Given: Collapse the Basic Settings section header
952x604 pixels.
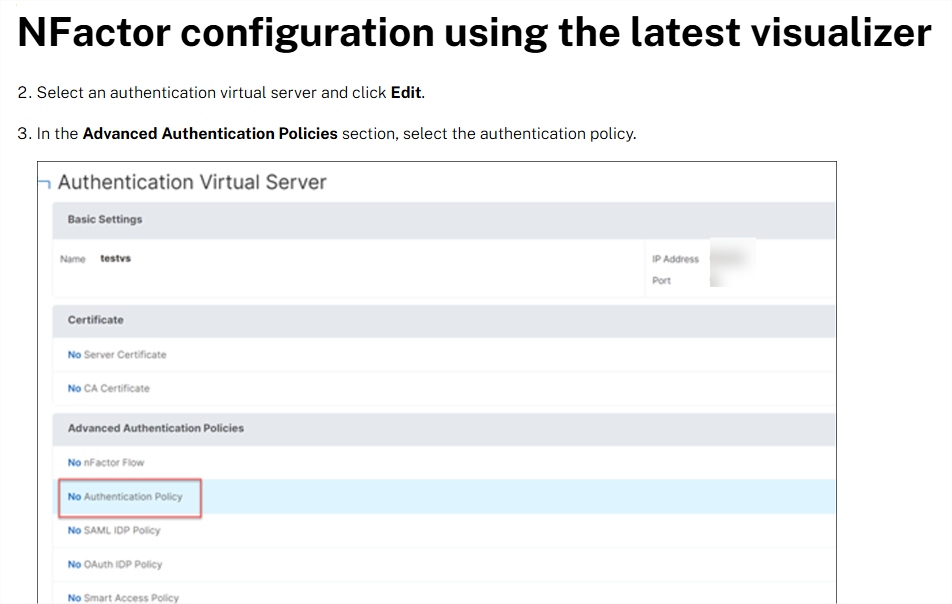Looking at the screenshot, I should (444, 220).
